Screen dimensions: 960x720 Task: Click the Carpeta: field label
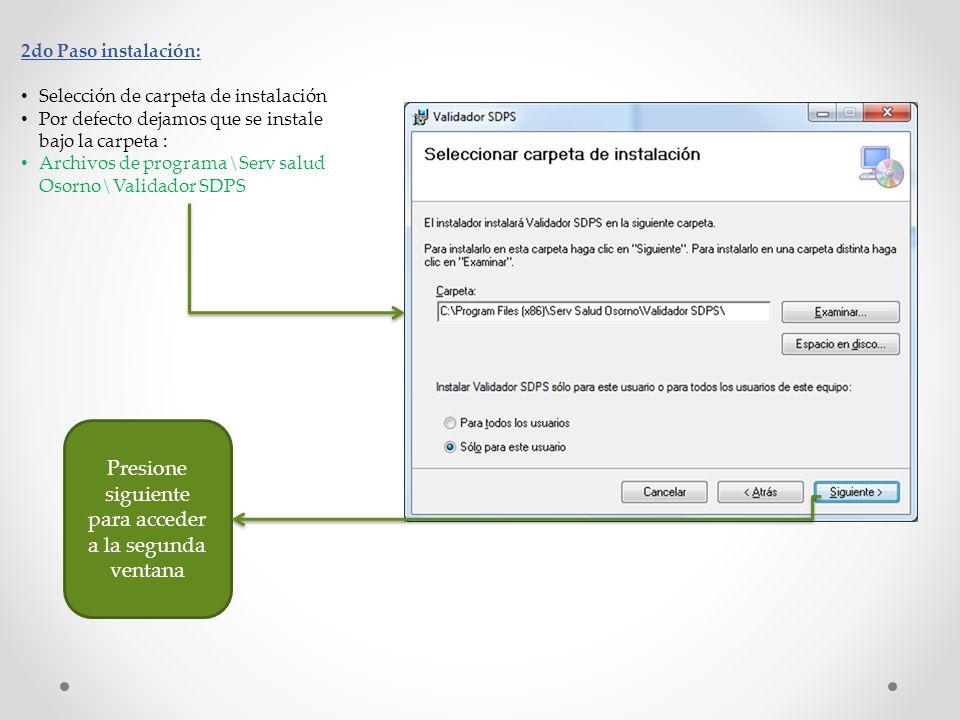coord(456,291)
